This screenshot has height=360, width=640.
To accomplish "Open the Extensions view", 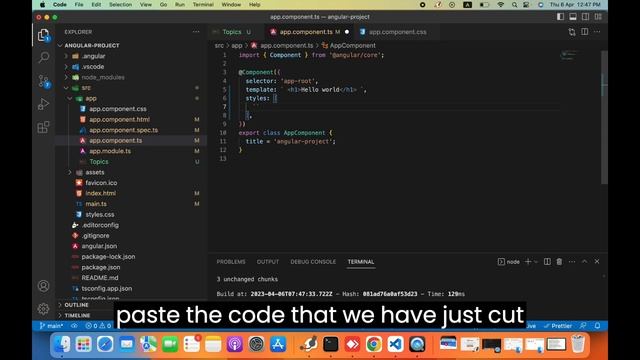I will coord(43,127).
